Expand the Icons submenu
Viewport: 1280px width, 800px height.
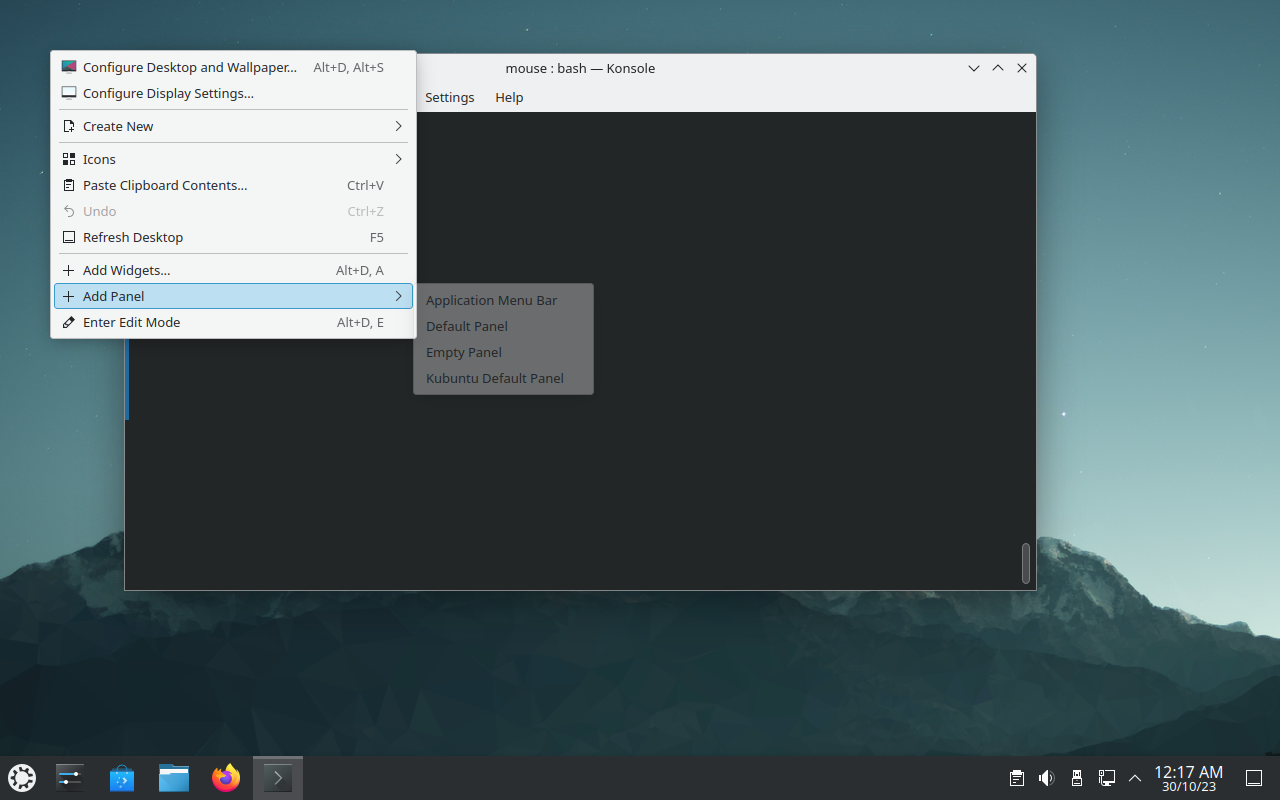click(x=232, y=159)
